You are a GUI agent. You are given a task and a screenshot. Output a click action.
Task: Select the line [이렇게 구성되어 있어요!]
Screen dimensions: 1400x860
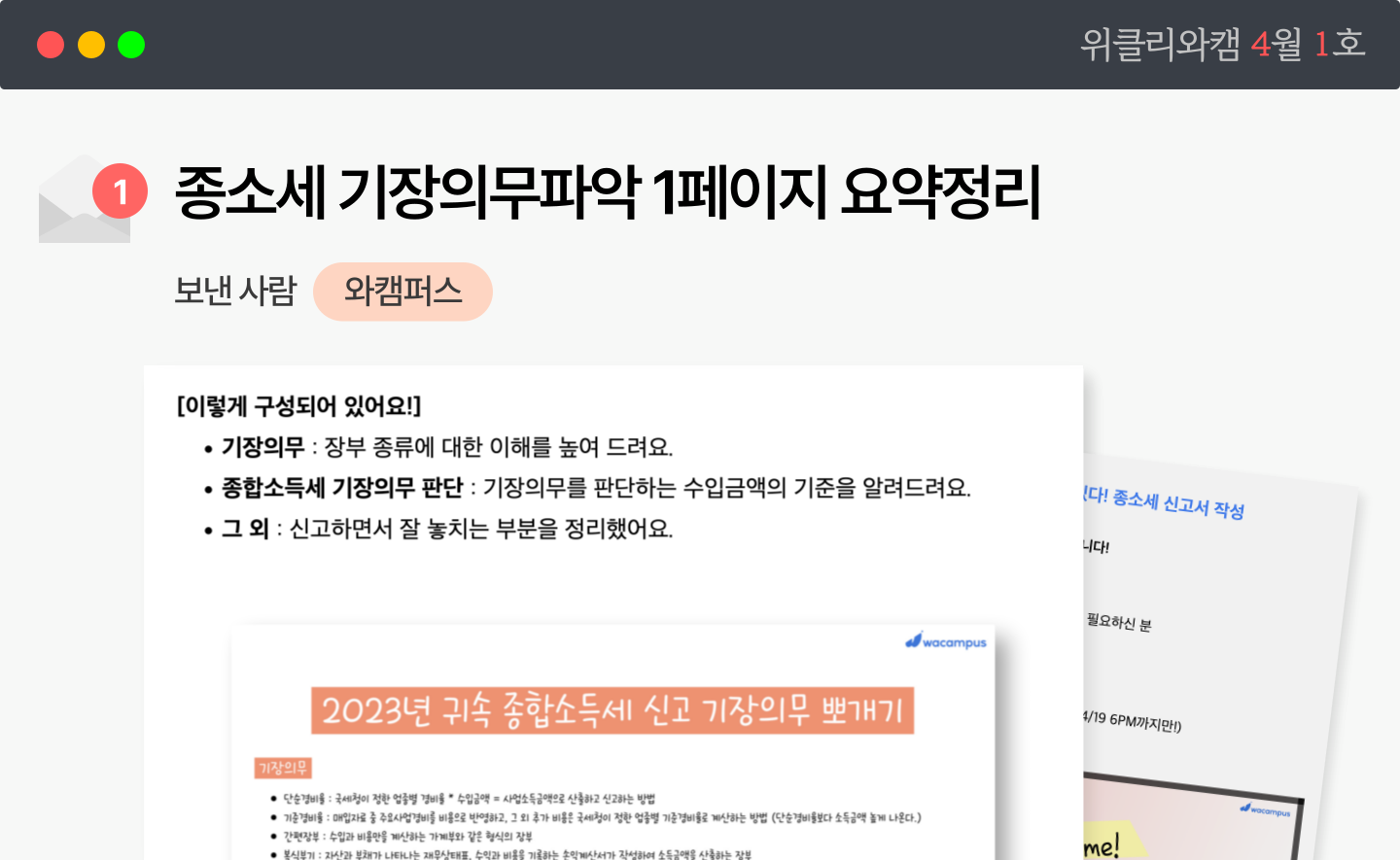coord(298,405)
